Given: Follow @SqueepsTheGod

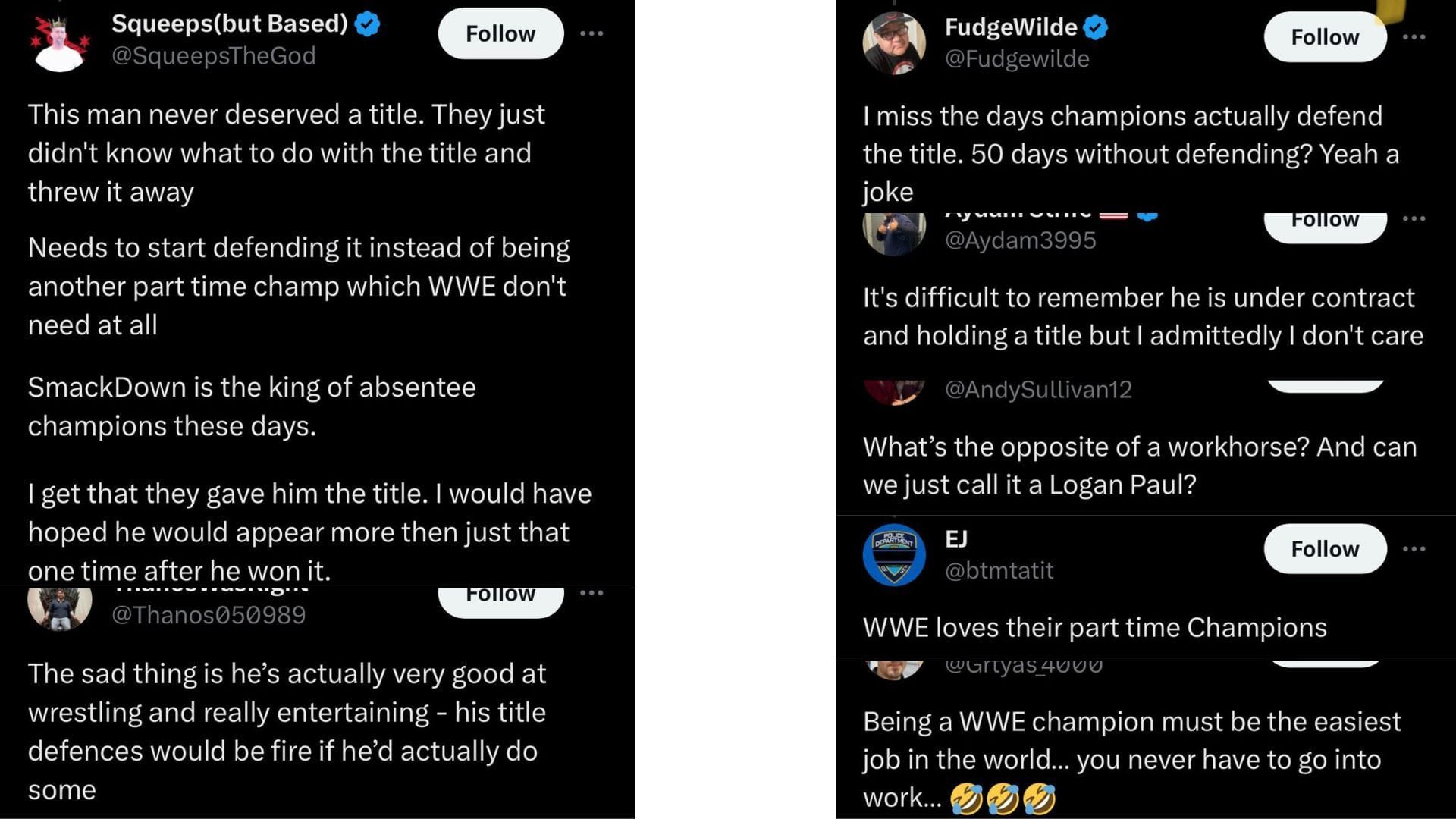Looking at the screenshot, I should pyautogui.click(x=500, y=33).
